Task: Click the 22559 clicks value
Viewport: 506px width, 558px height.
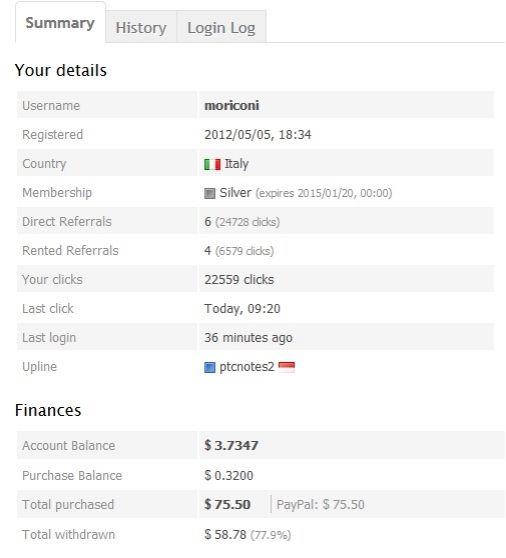Action: (239, 280)
